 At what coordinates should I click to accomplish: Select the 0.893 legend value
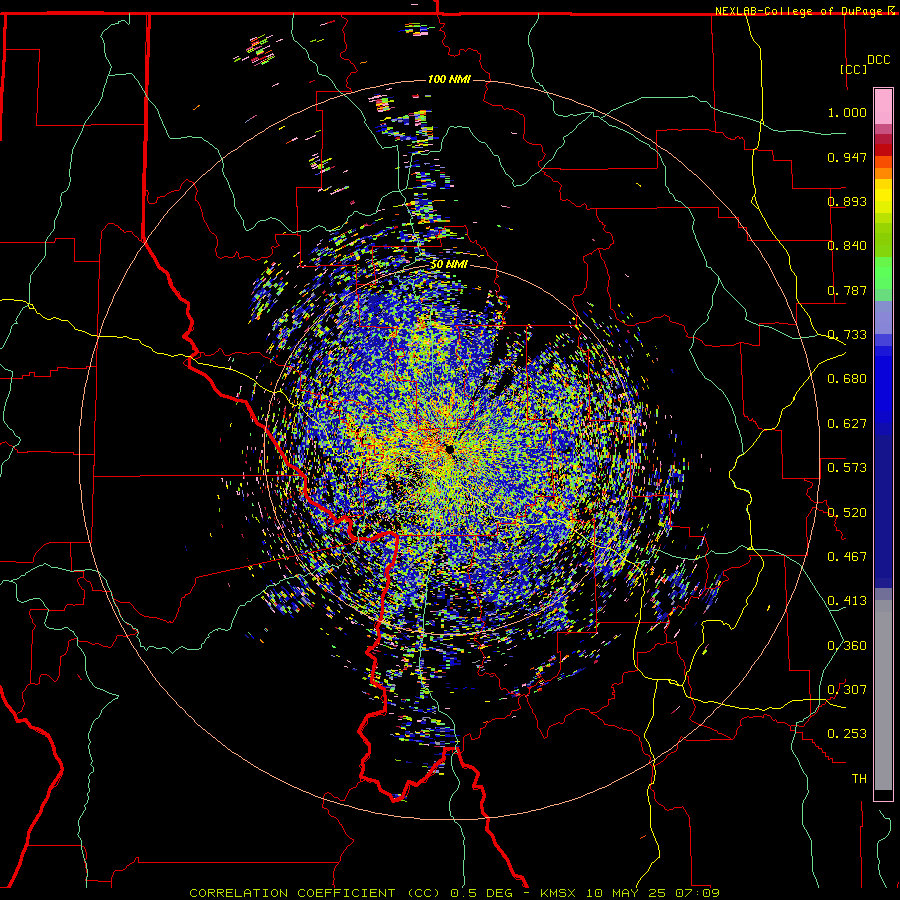(x=847, y=201)
